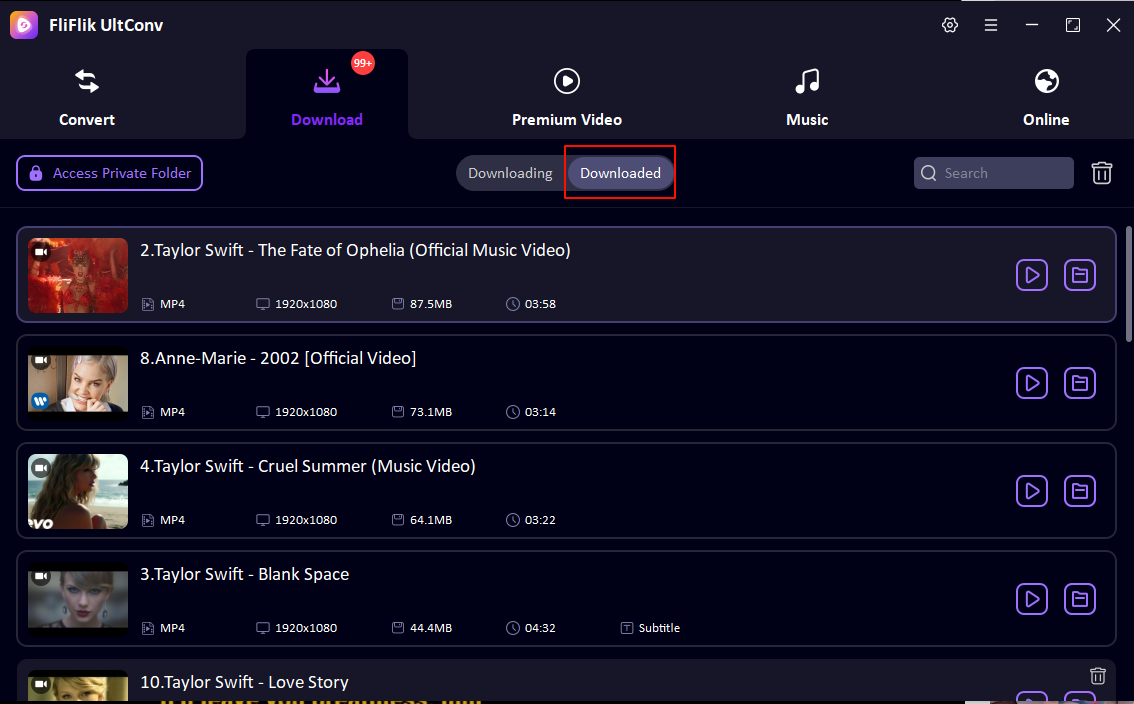The image size is (1134, 704).
Task: Select title '8.Anne-Marie - 2002 [Official Video]'
Action: 278,358
